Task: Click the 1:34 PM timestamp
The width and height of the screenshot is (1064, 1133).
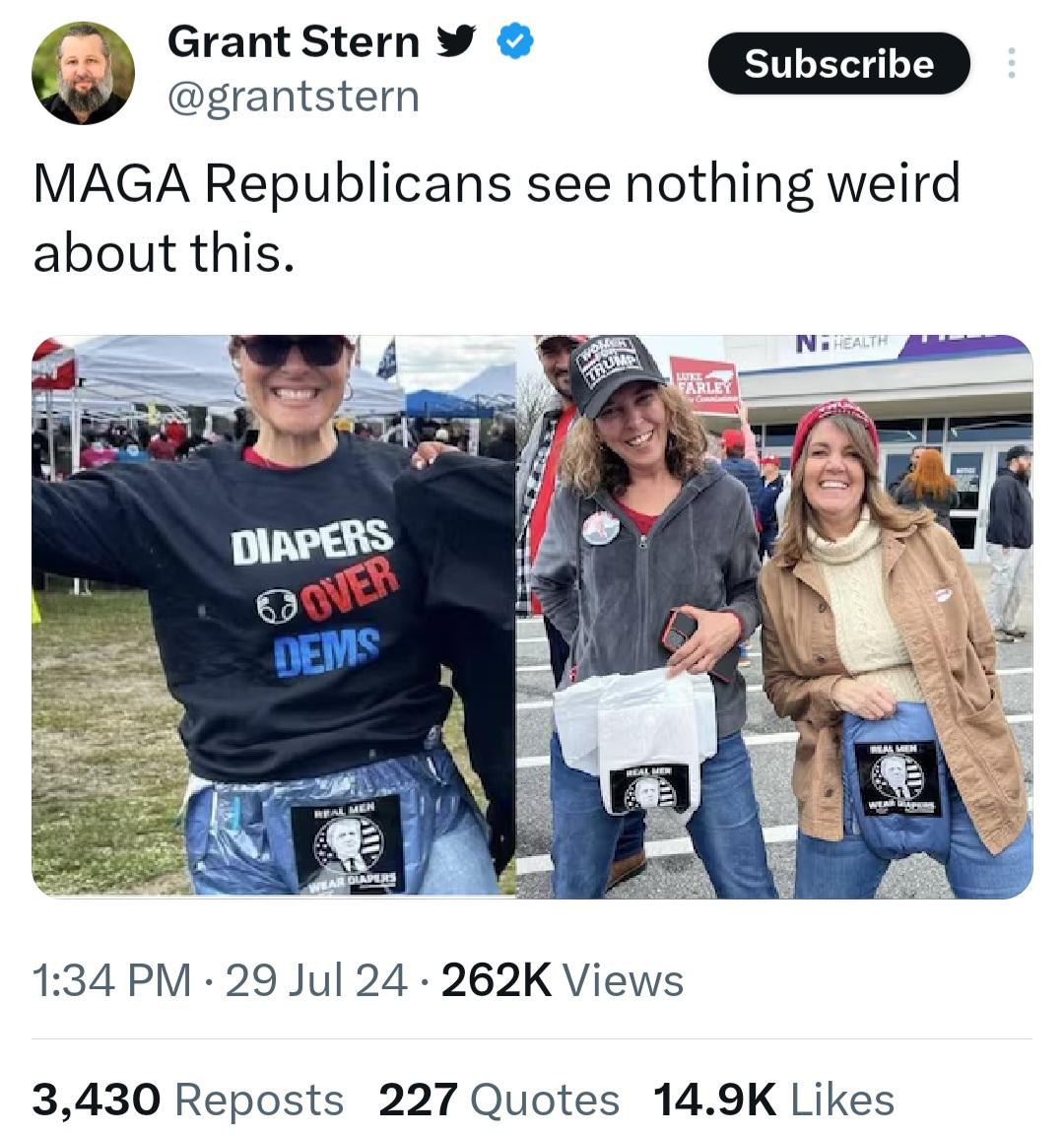Action: point(111,980)
